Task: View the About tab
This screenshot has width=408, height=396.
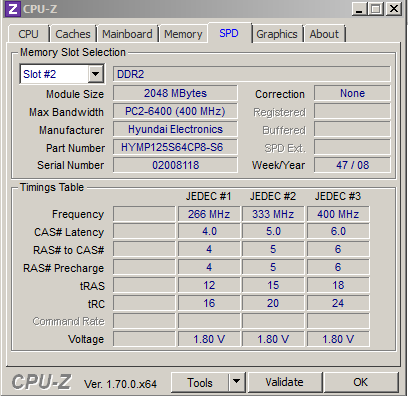Action: click(324, 34)
